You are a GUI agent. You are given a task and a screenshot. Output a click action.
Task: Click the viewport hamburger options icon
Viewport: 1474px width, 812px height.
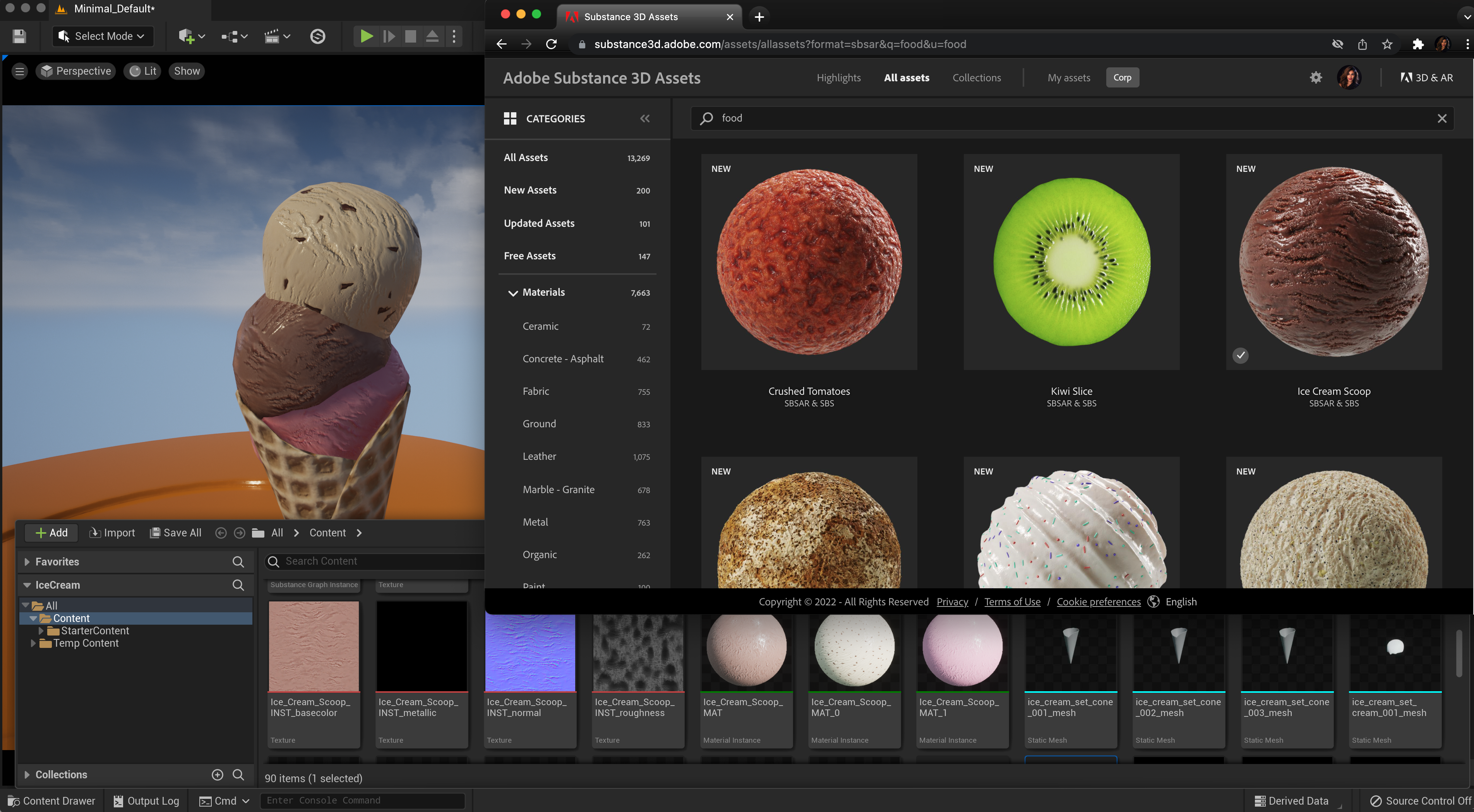[x=19, y=71]
